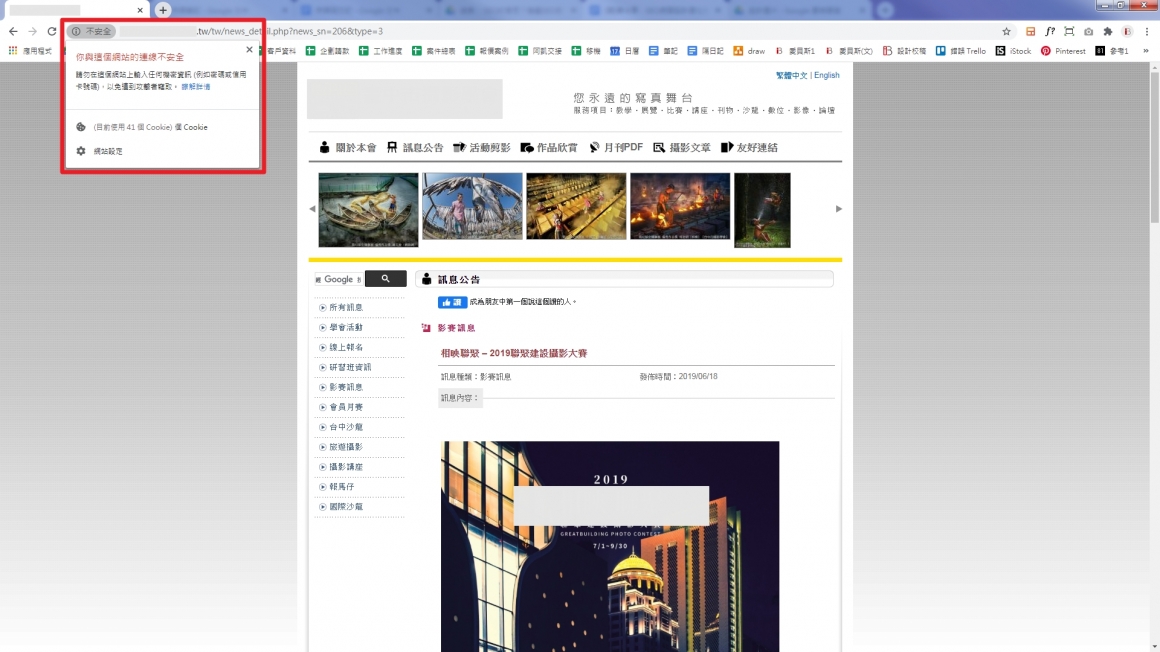Switch site language to English
Screen dimensions: 1160x652
[826, 75]
